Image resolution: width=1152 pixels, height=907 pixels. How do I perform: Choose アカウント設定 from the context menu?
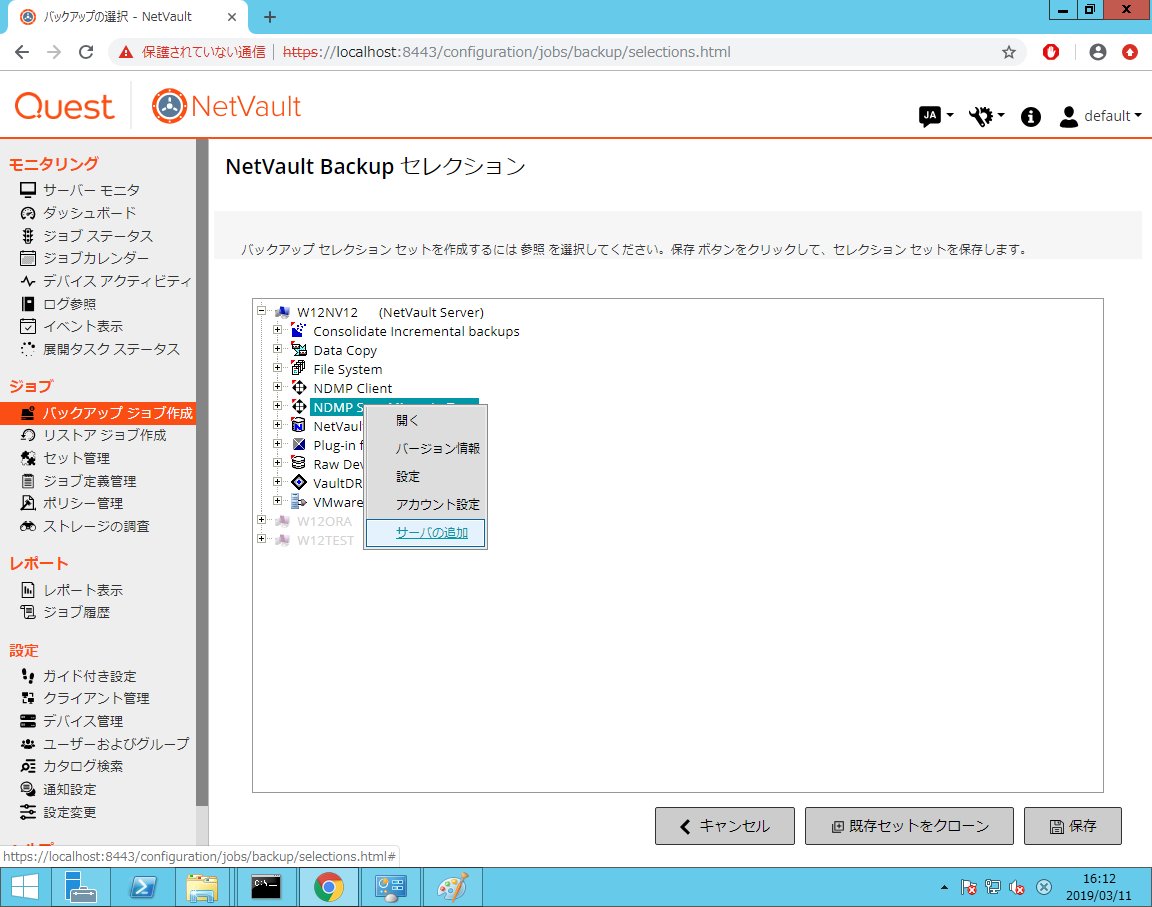[425, 505]
